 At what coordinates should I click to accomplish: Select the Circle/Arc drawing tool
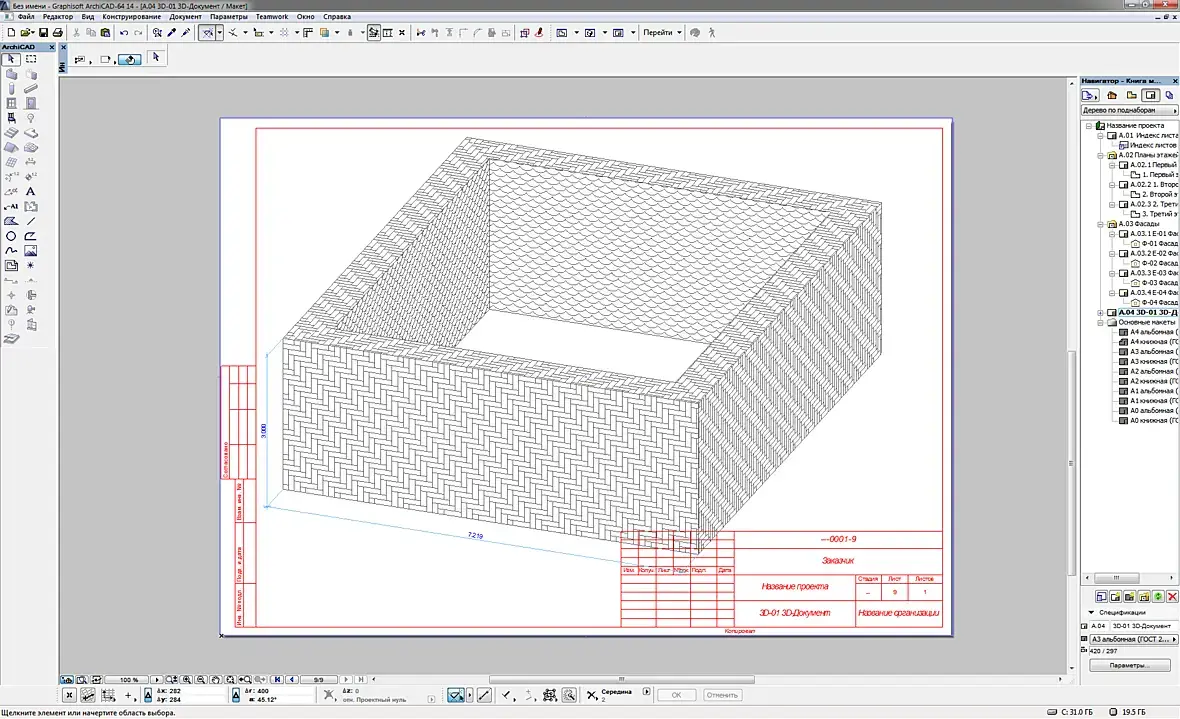[x=11, y=236]
